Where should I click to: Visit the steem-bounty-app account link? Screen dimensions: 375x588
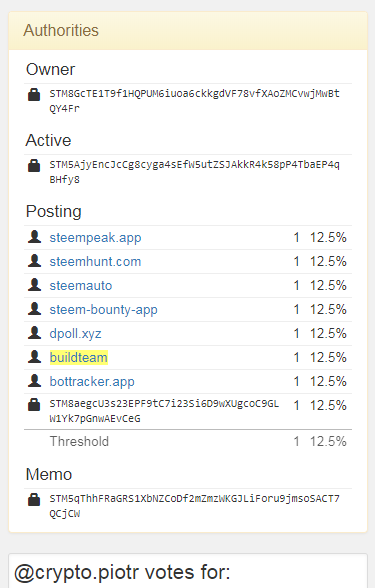pos(104,310)
